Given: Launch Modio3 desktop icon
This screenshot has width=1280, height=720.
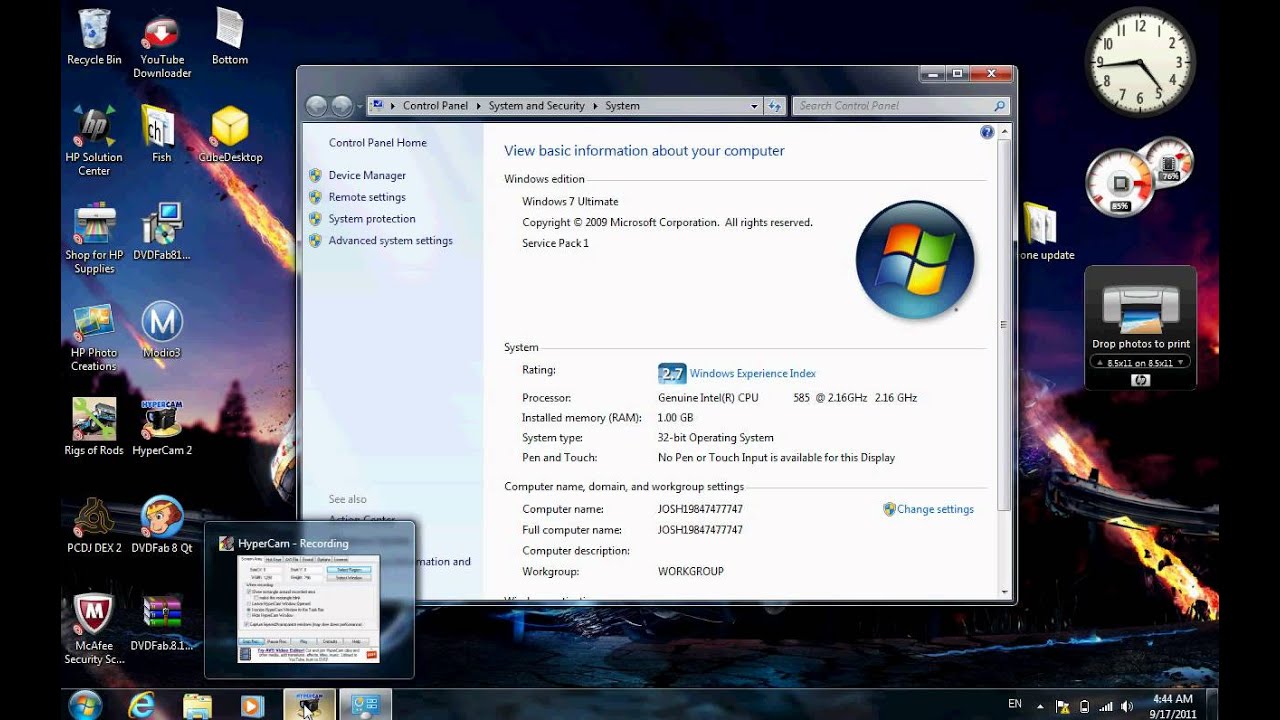Looking at the screenshot, I should click(161, 330).
